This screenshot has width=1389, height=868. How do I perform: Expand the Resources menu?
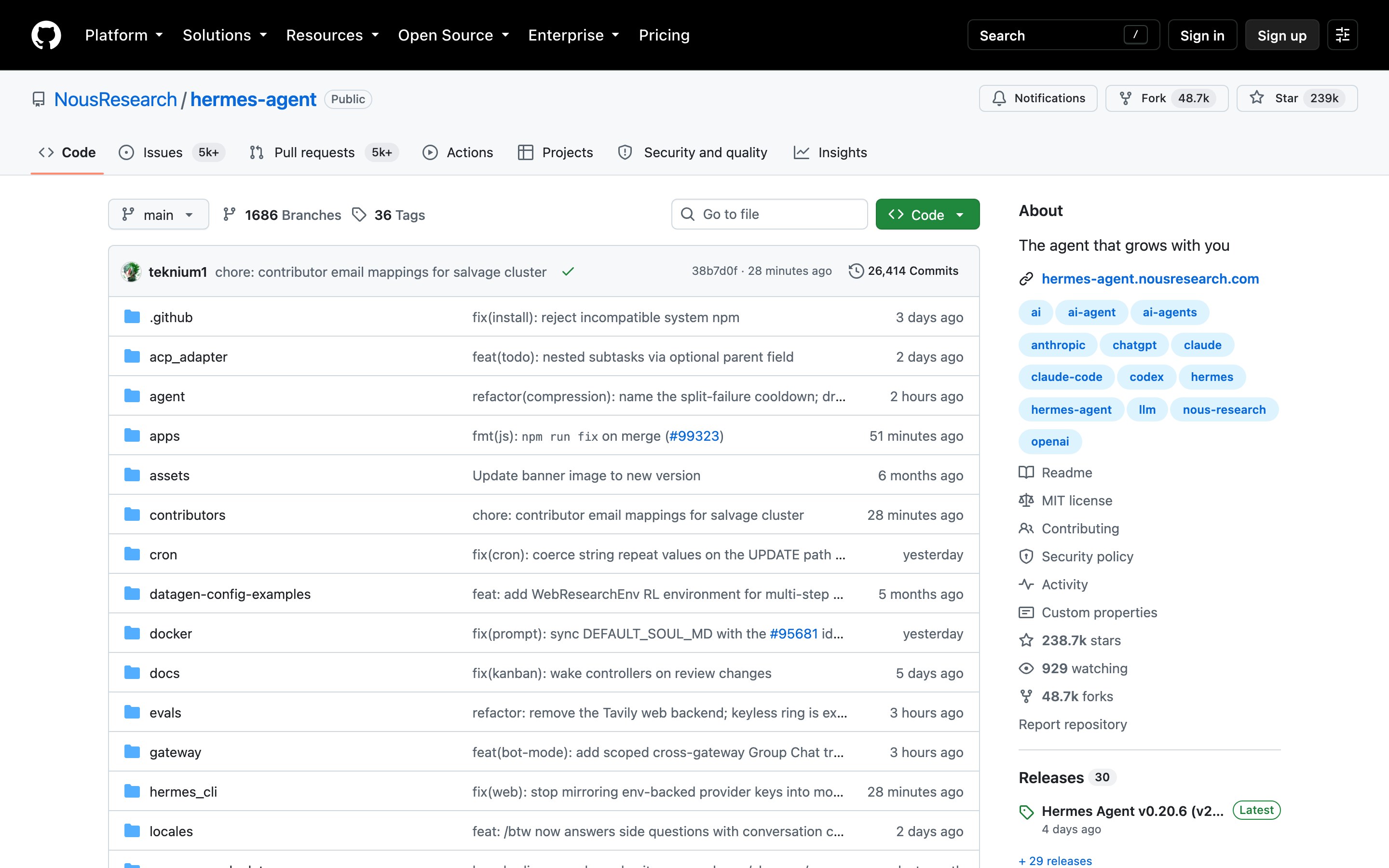point(332,35)
